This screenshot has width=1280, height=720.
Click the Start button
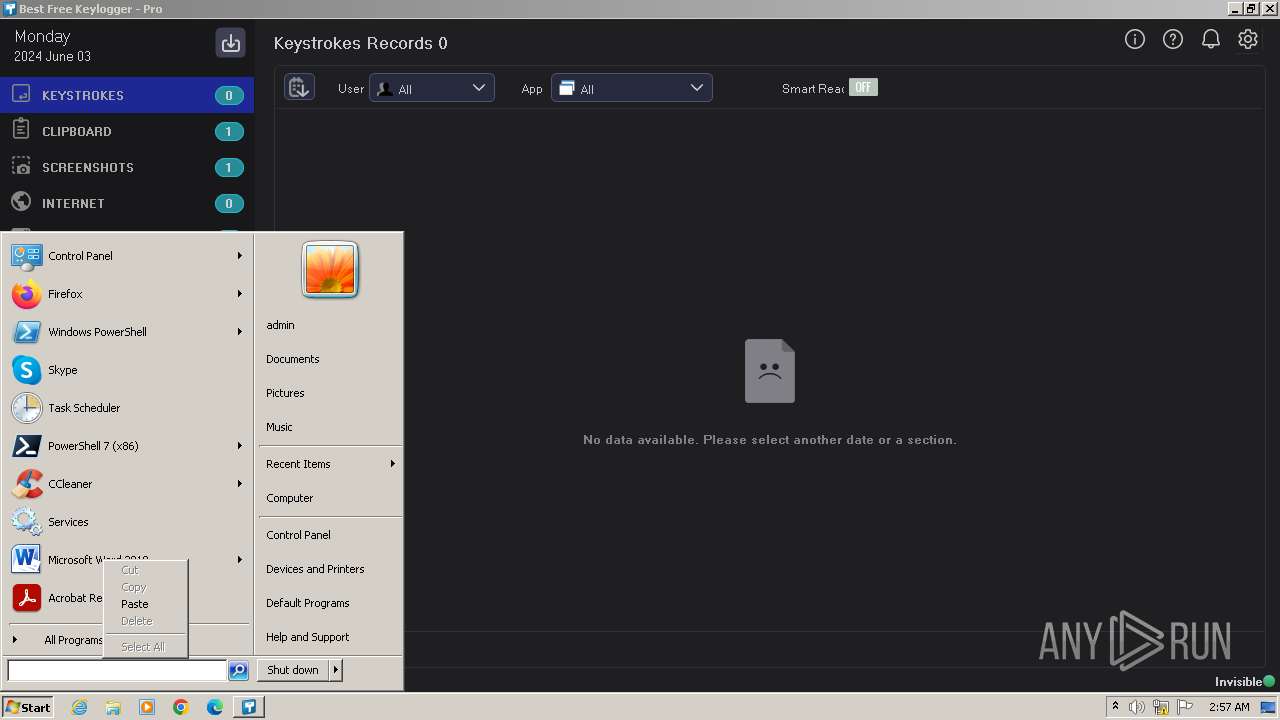28,707
